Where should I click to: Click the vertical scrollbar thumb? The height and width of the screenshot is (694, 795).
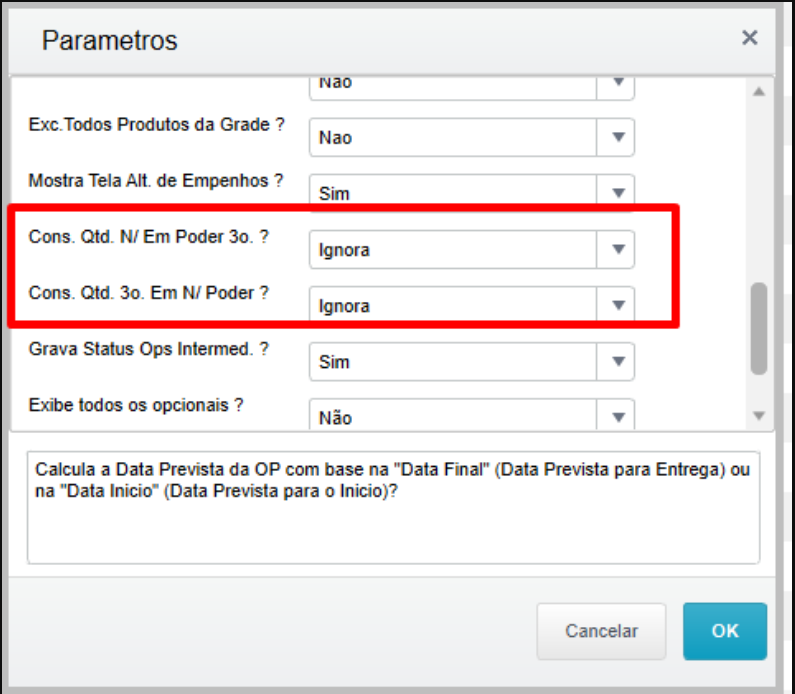point(758,328)
